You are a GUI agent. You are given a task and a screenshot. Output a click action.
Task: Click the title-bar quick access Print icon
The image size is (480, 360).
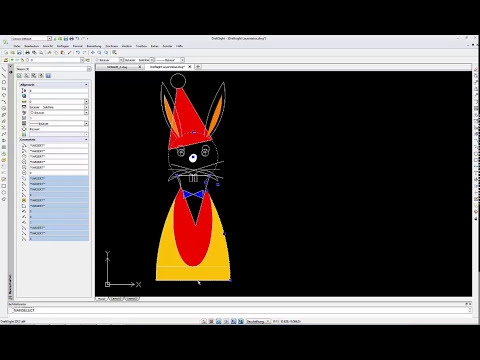[x=71, y=39]
